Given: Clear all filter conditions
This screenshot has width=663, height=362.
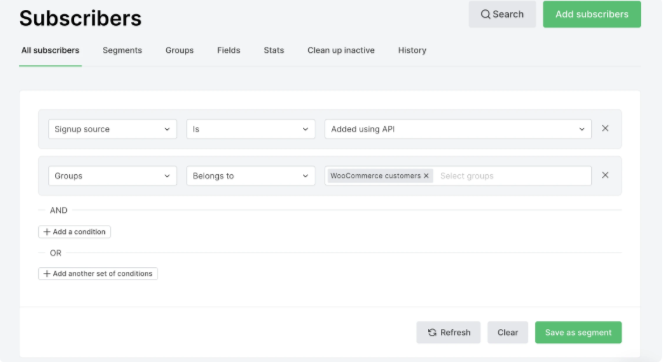Looking at the screenshot, I should (507, 332).
